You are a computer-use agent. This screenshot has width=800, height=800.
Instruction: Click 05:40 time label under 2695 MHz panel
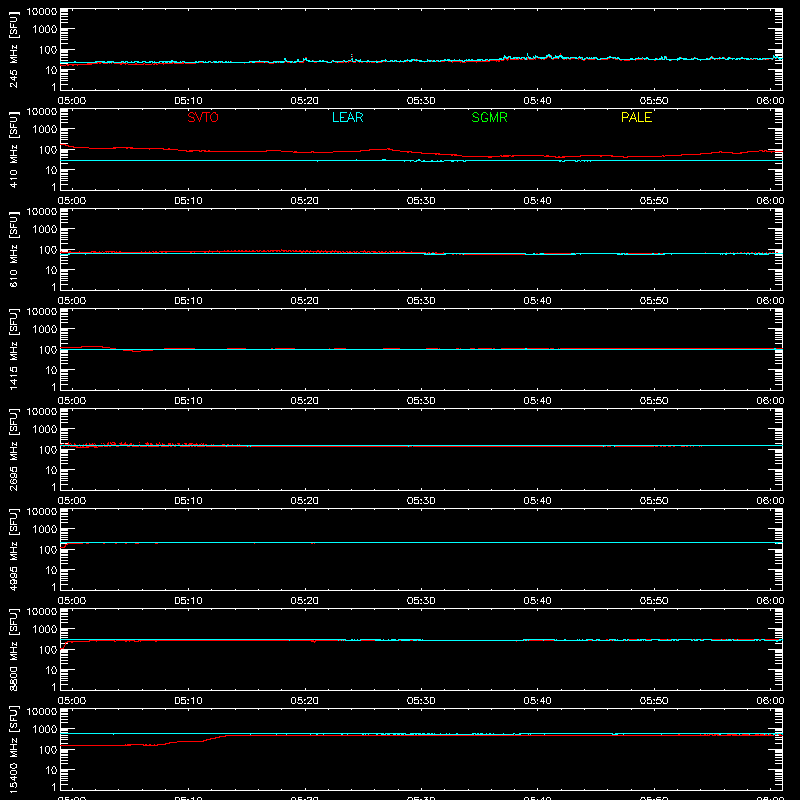click(537, 501)
